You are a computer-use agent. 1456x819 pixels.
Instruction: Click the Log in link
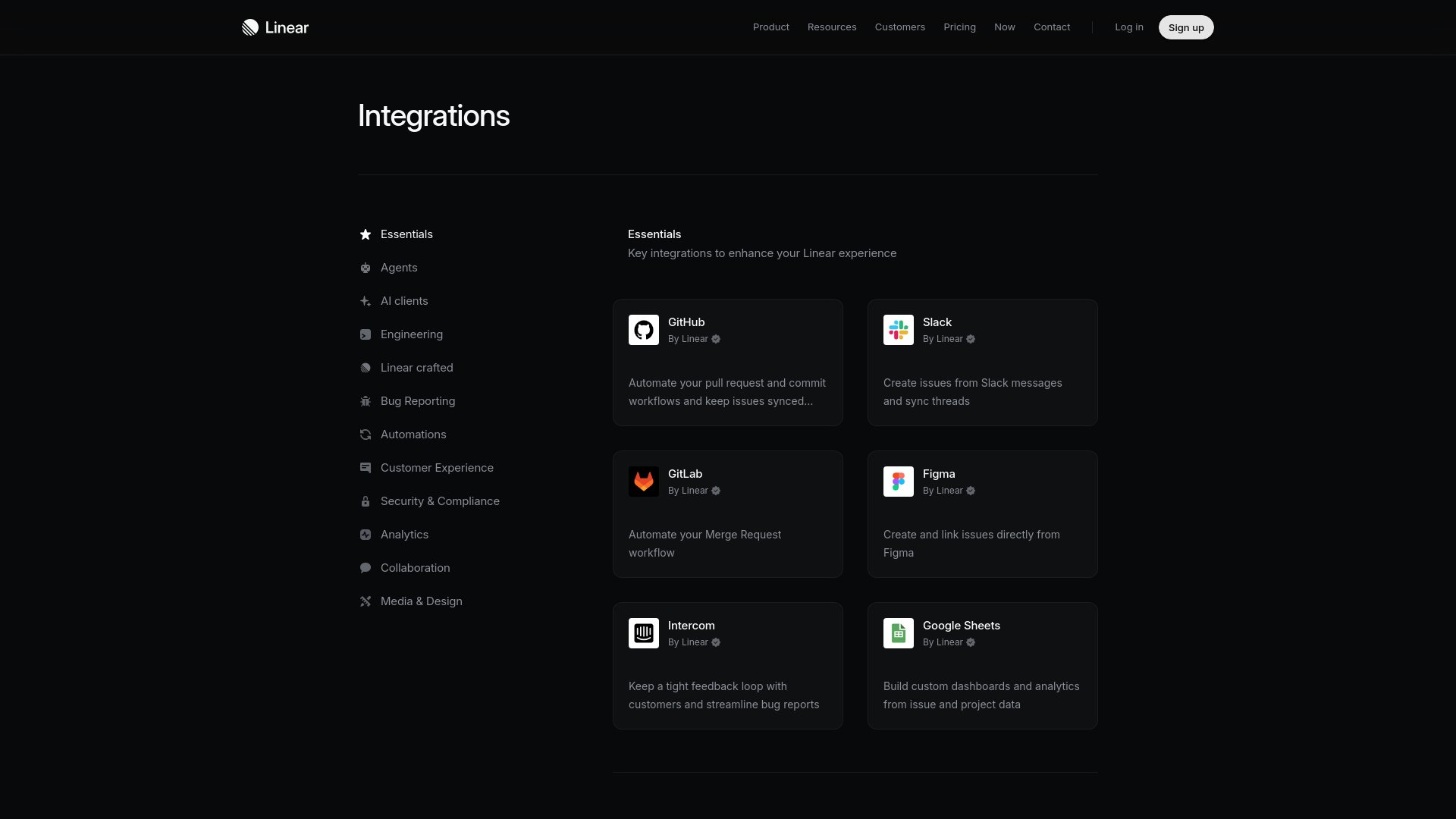pos(1129,27)
